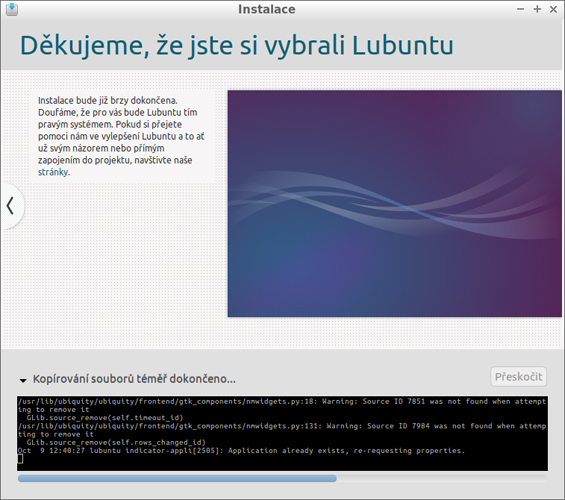The width and height of the screenshot is (565, 500).
Task: Click the 'Instalace' window title
Action: click(x=267, y=9)
